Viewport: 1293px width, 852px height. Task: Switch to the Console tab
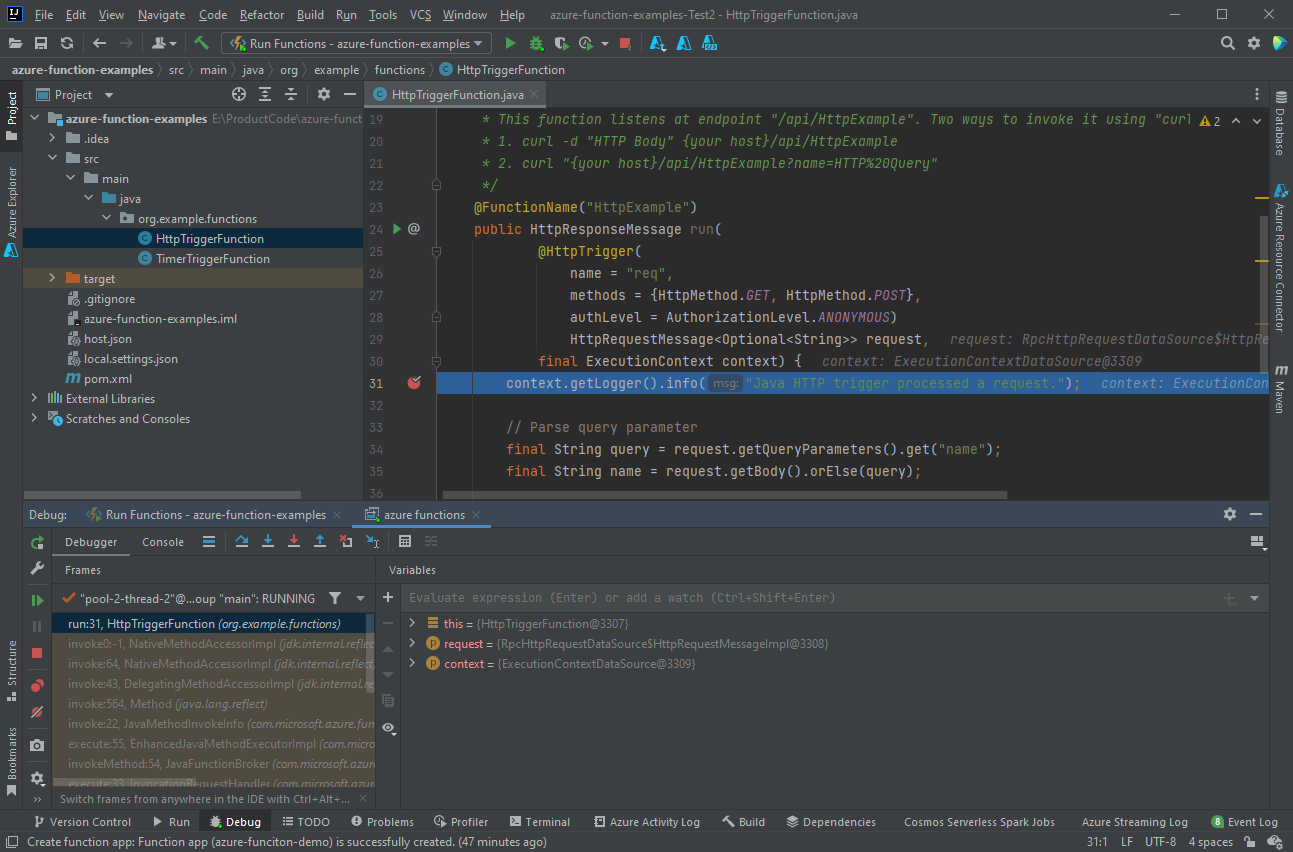(163, 542)
